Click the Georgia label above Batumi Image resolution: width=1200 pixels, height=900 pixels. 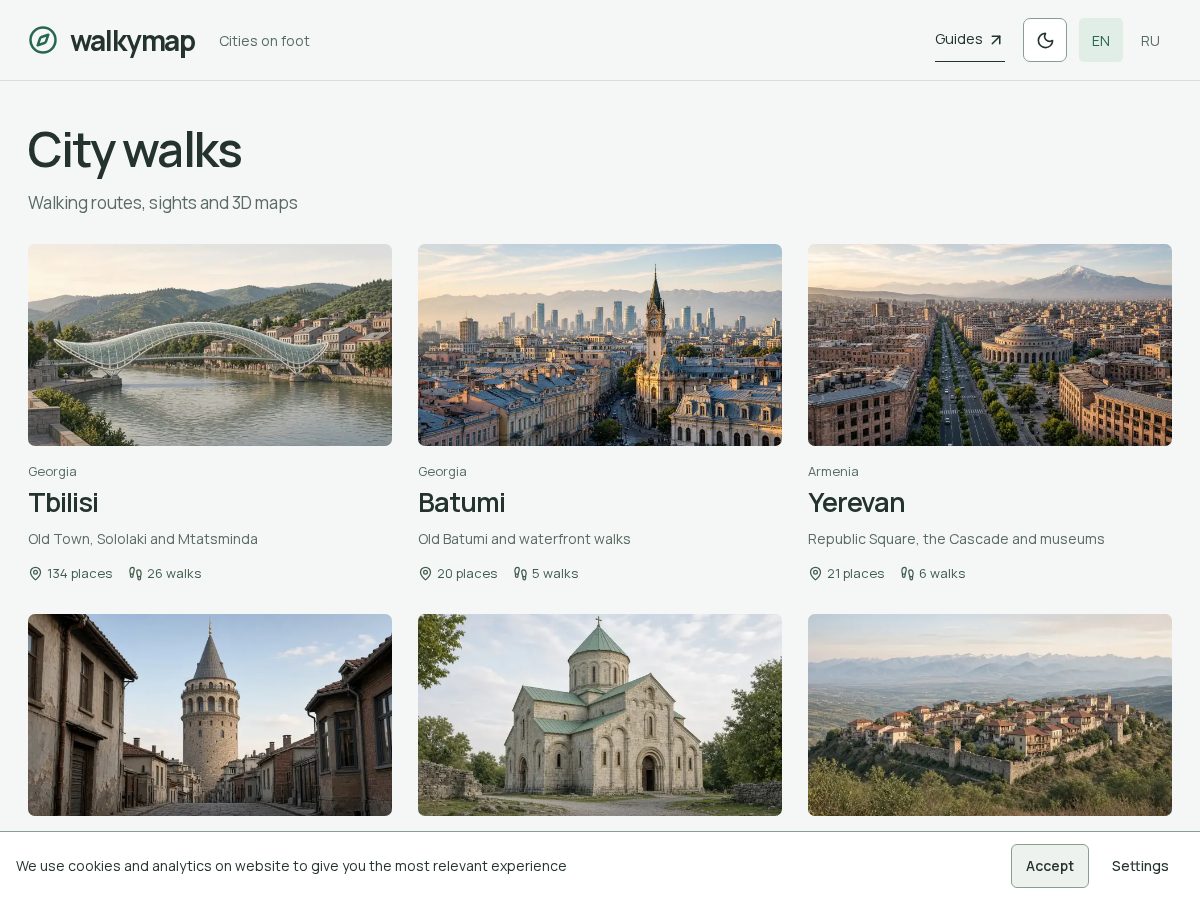(x=442, y=471)
